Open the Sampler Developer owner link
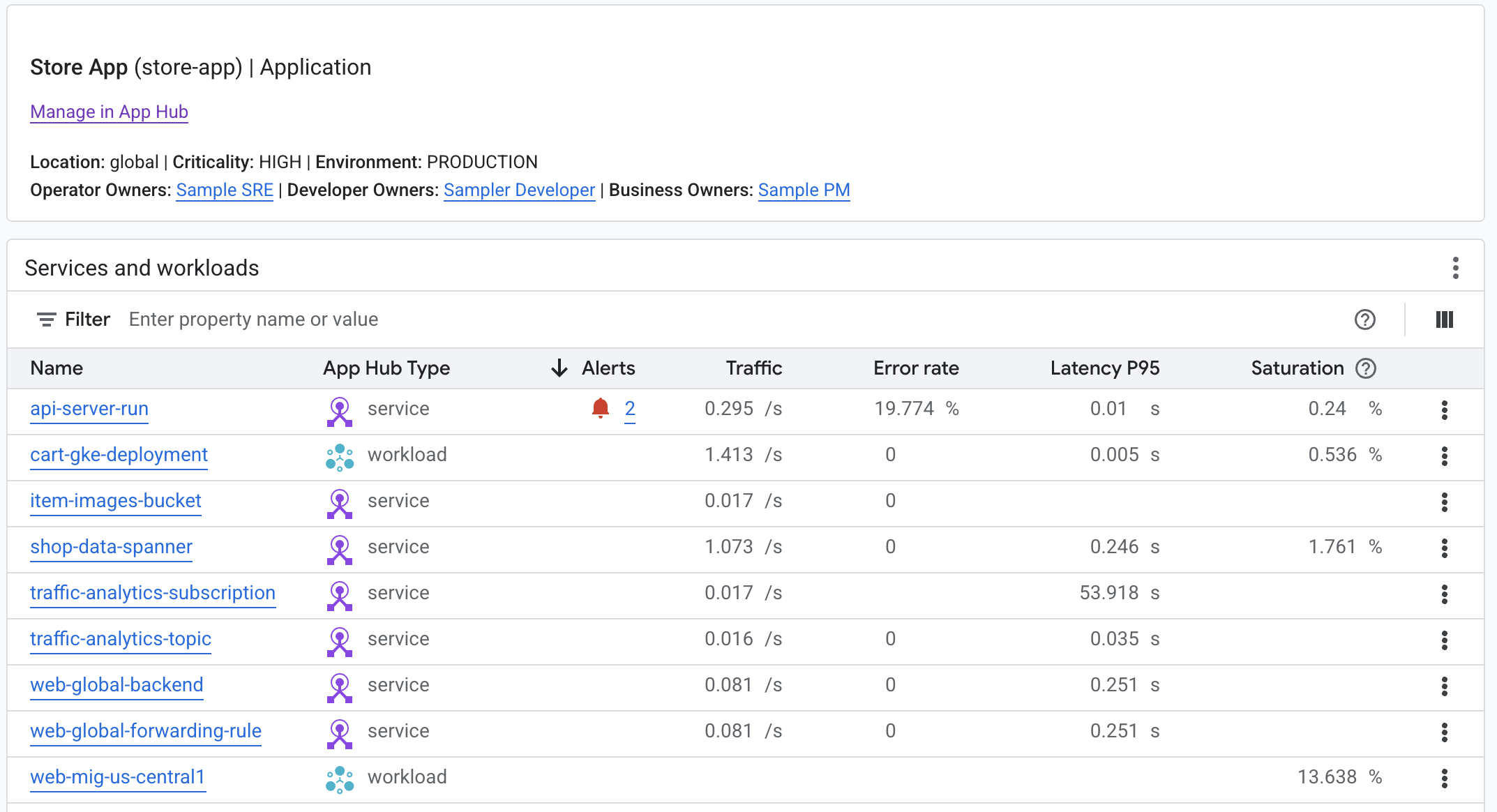The height and width of the screenshot is (812, 1497). (x=518, y=190)
